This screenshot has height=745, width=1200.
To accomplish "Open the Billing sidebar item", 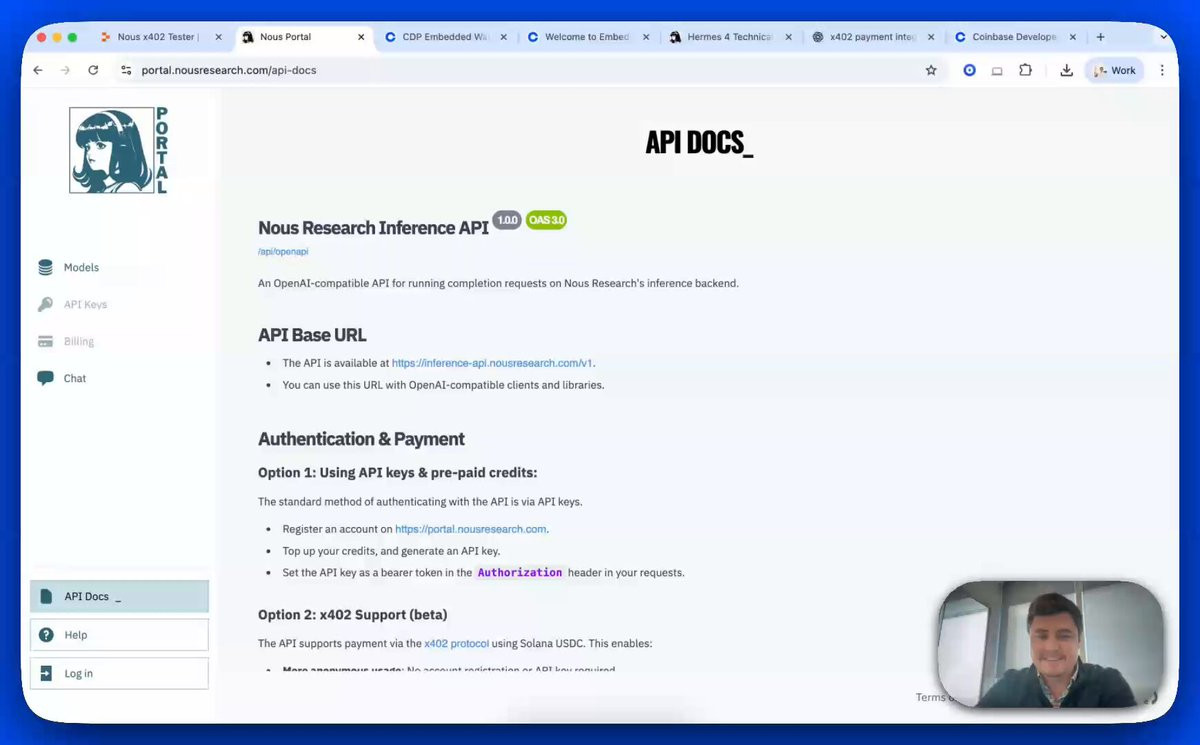I will [78, 342].
